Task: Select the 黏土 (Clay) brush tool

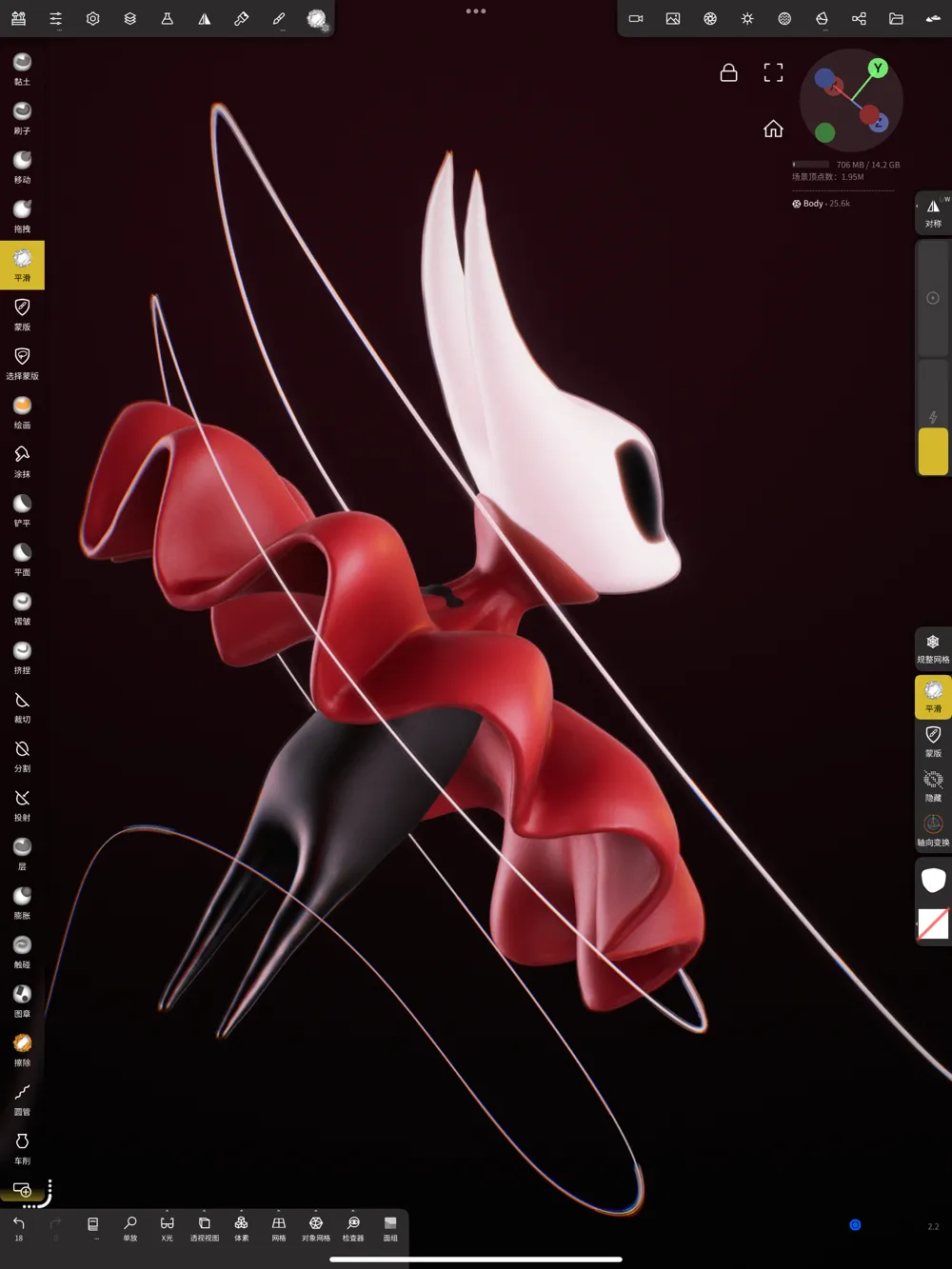Action: 22,69
